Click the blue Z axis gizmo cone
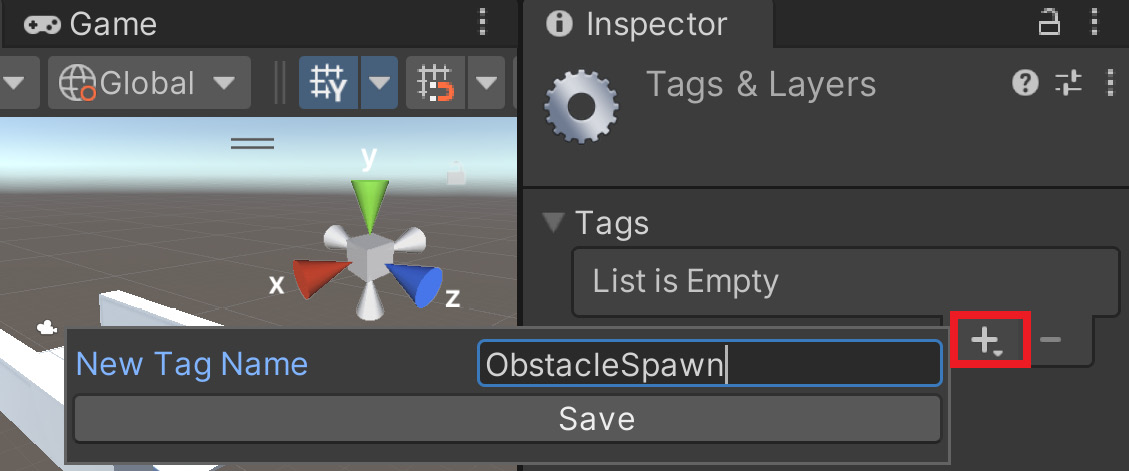 click(416, 285)
